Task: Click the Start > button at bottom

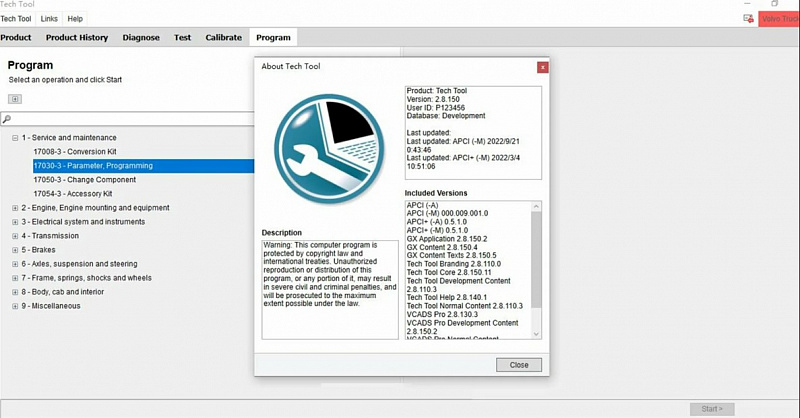Action: click(712, 409)
